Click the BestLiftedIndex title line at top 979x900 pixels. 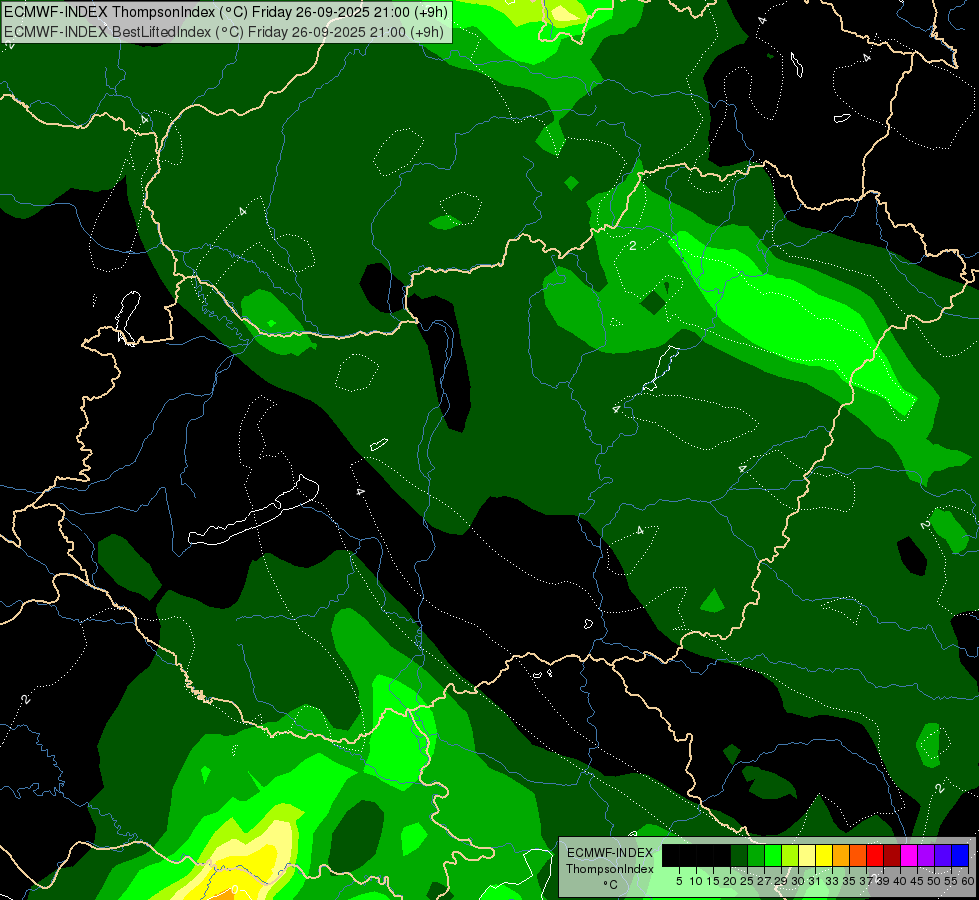pyautogui.click(x=224, y=32)
